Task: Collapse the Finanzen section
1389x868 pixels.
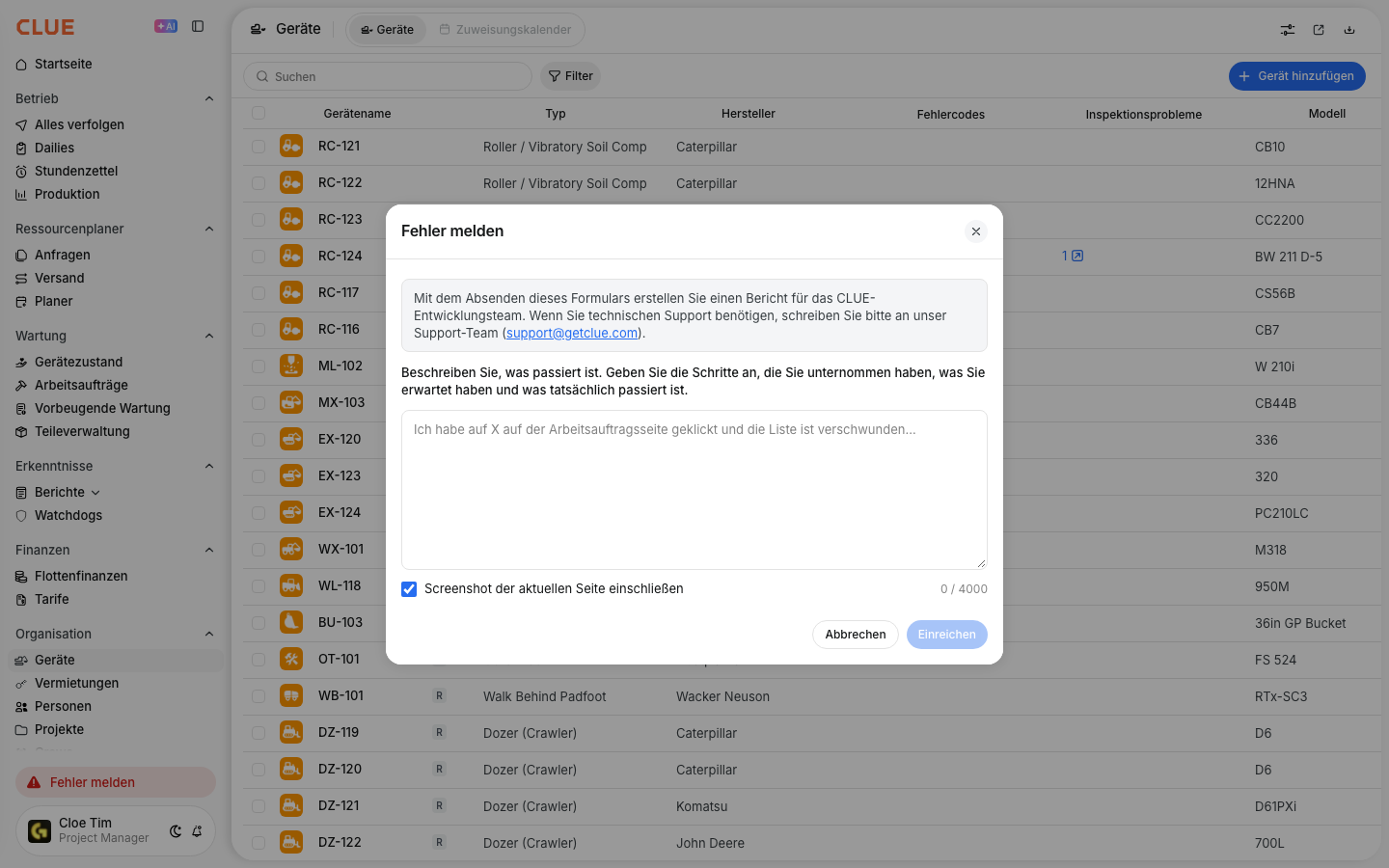Action: click(209, 550)
